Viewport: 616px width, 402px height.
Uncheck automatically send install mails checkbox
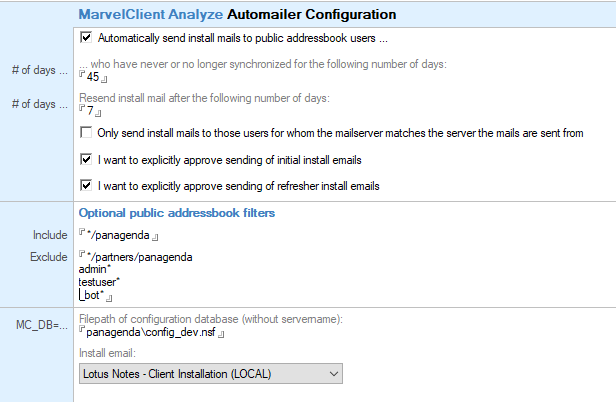point(86,38)
